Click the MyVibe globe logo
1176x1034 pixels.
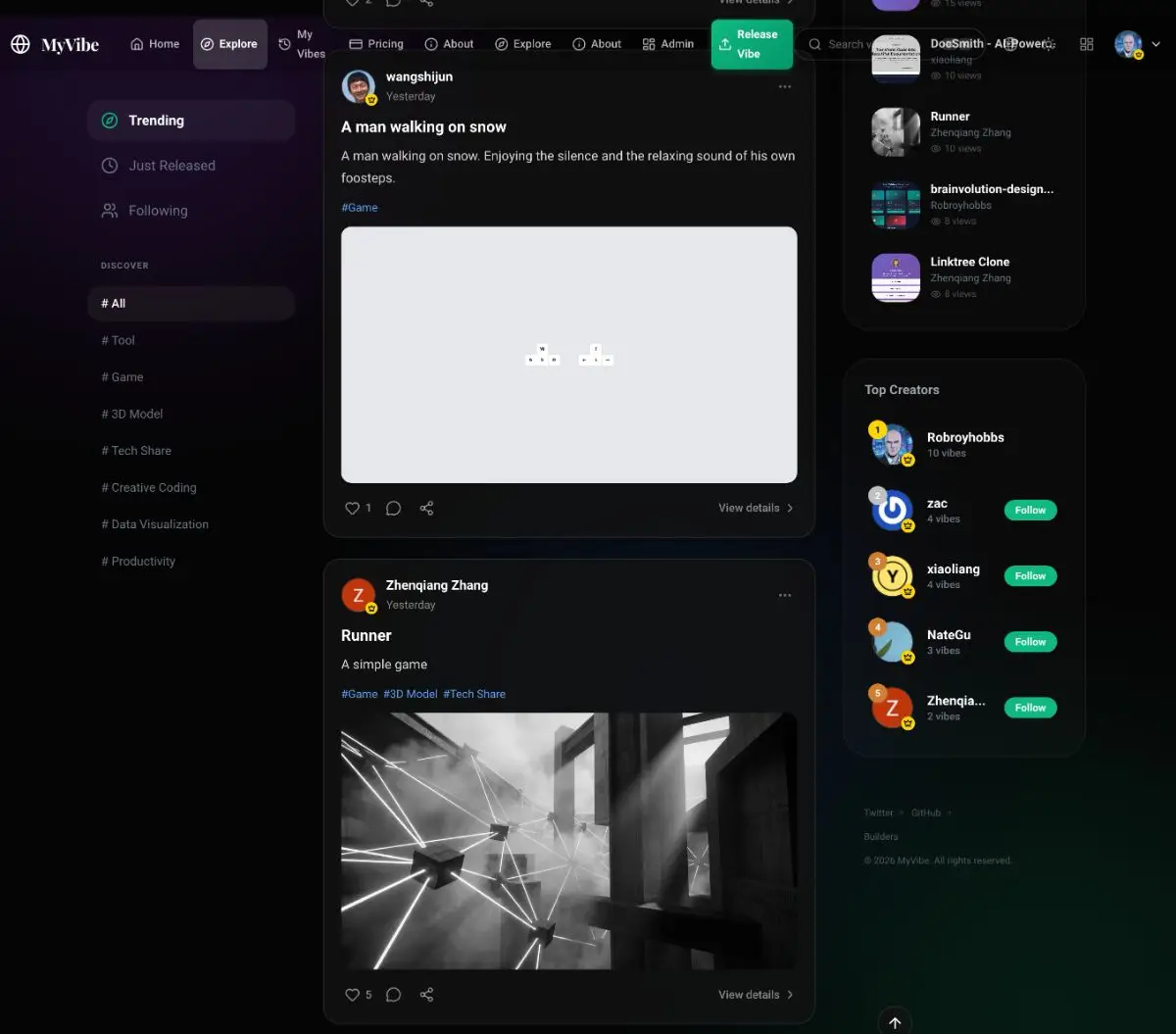point(21,44)
